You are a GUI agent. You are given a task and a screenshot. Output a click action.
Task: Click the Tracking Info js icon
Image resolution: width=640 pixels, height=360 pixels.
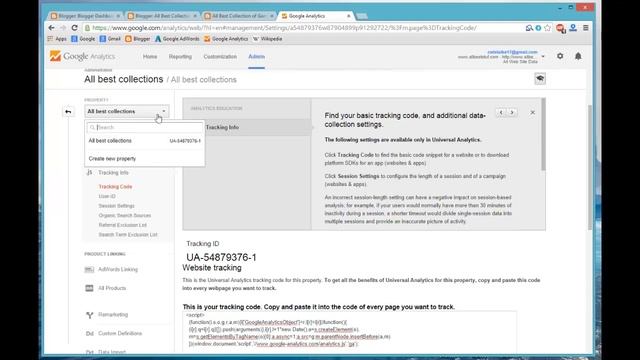pos(89,173)
